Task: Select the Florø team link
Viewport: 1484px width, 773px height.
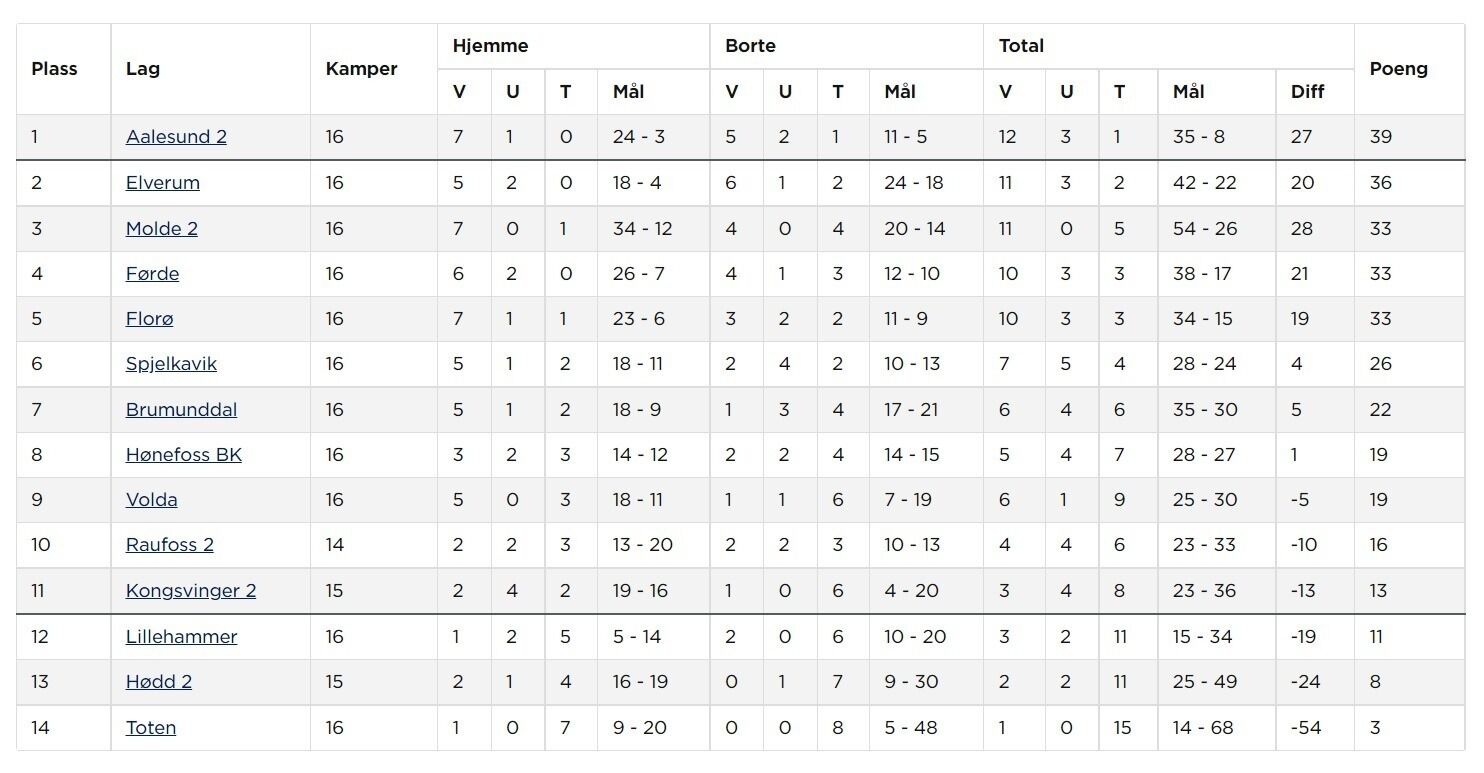Action: coord(149,319)
